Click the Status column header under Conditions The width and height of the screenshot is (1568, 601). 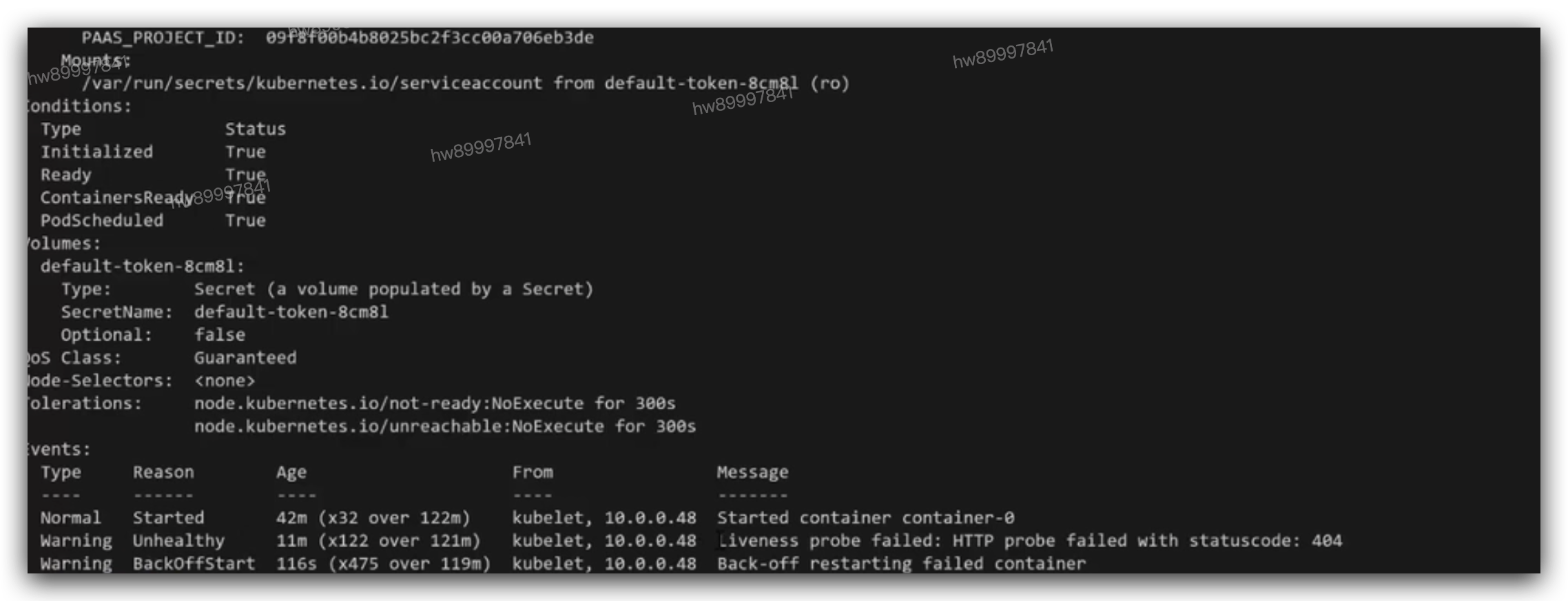[x=255, y=129]
